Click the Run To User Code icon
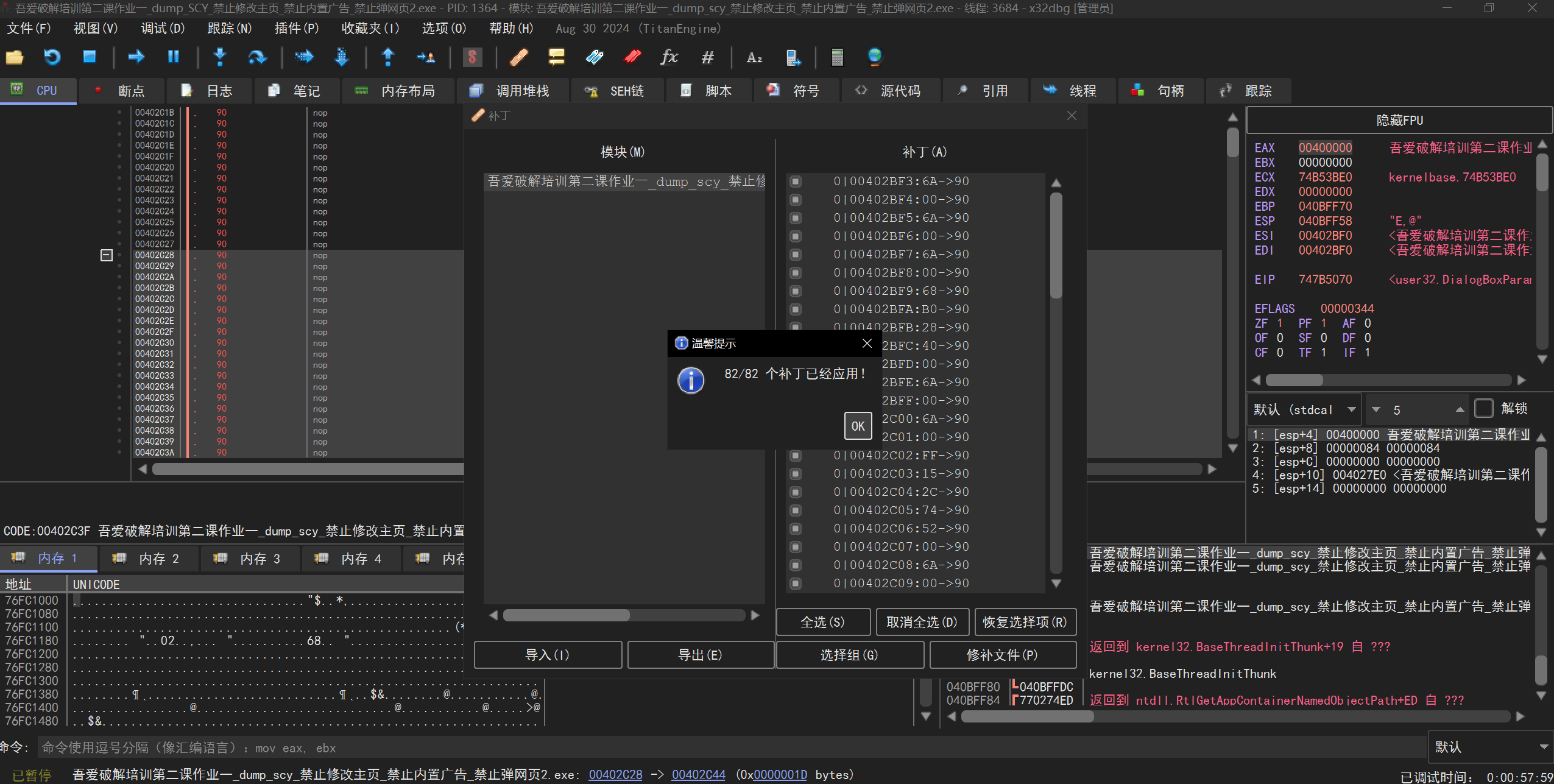The height and width of the screenshot is (784, 1554). pyautogui.click(x=426, y=57)
